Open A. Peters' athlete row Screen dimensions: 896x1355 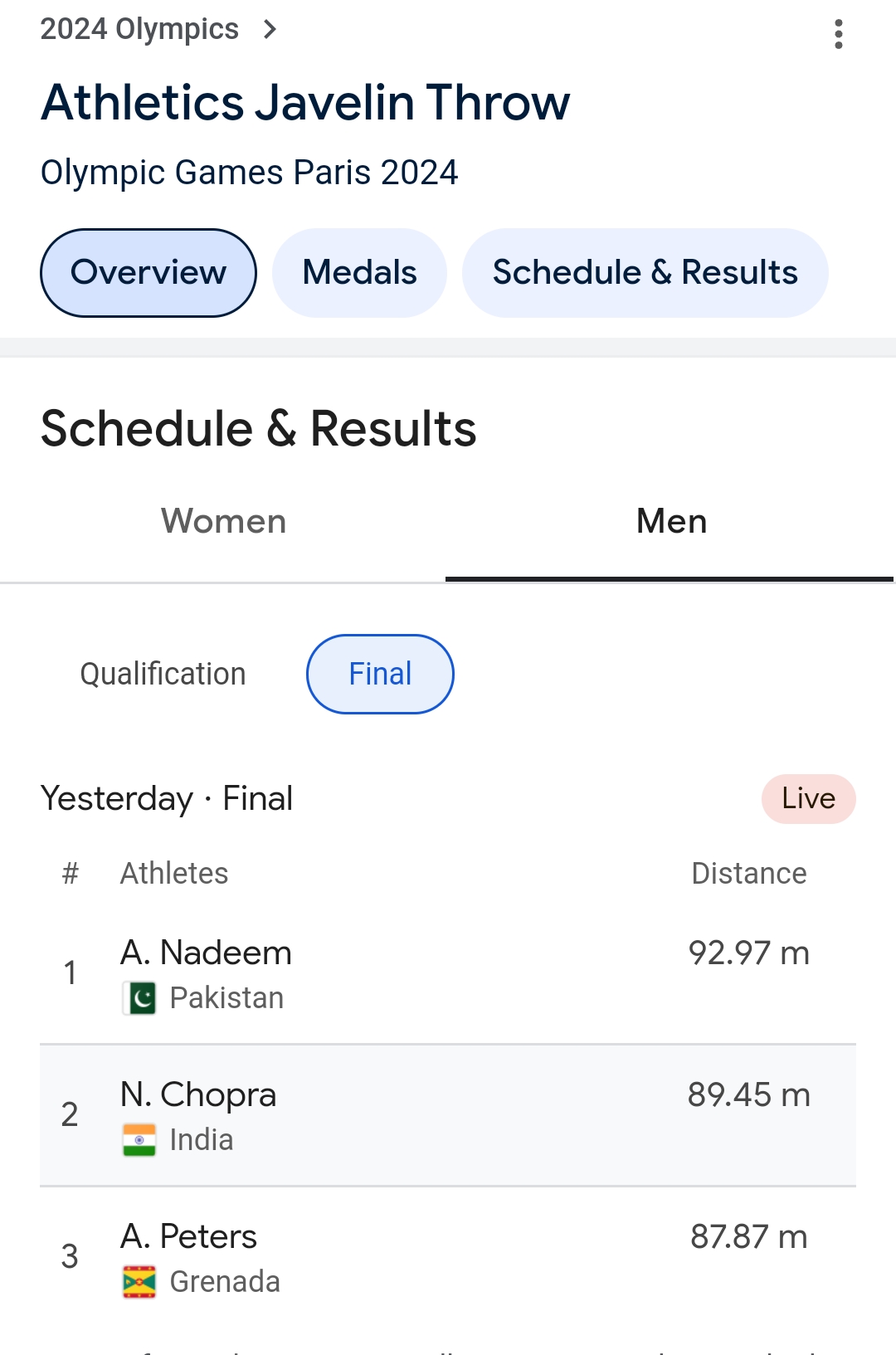tap(448, 1257)
